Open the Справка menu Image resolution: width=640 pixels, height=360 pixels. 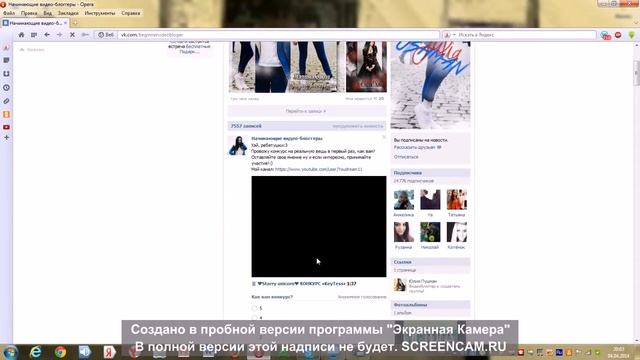tap(131, 13)
